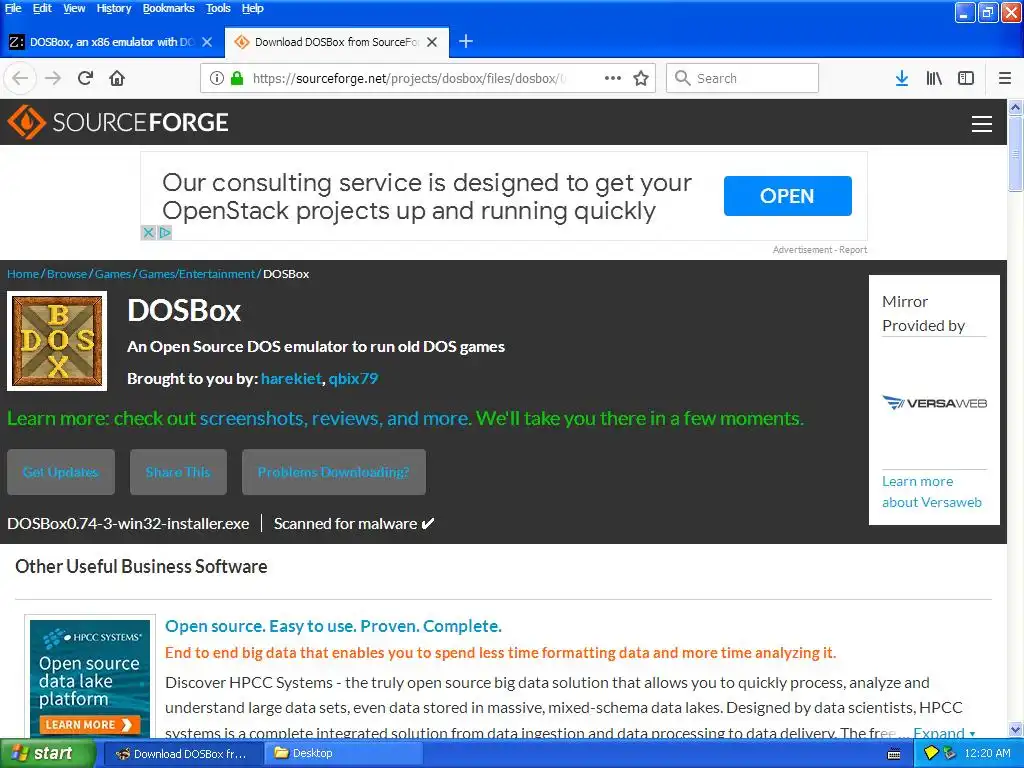Open 'Open source. Easy to use' heading link
Screen dimensions: 1024x768
333,626
